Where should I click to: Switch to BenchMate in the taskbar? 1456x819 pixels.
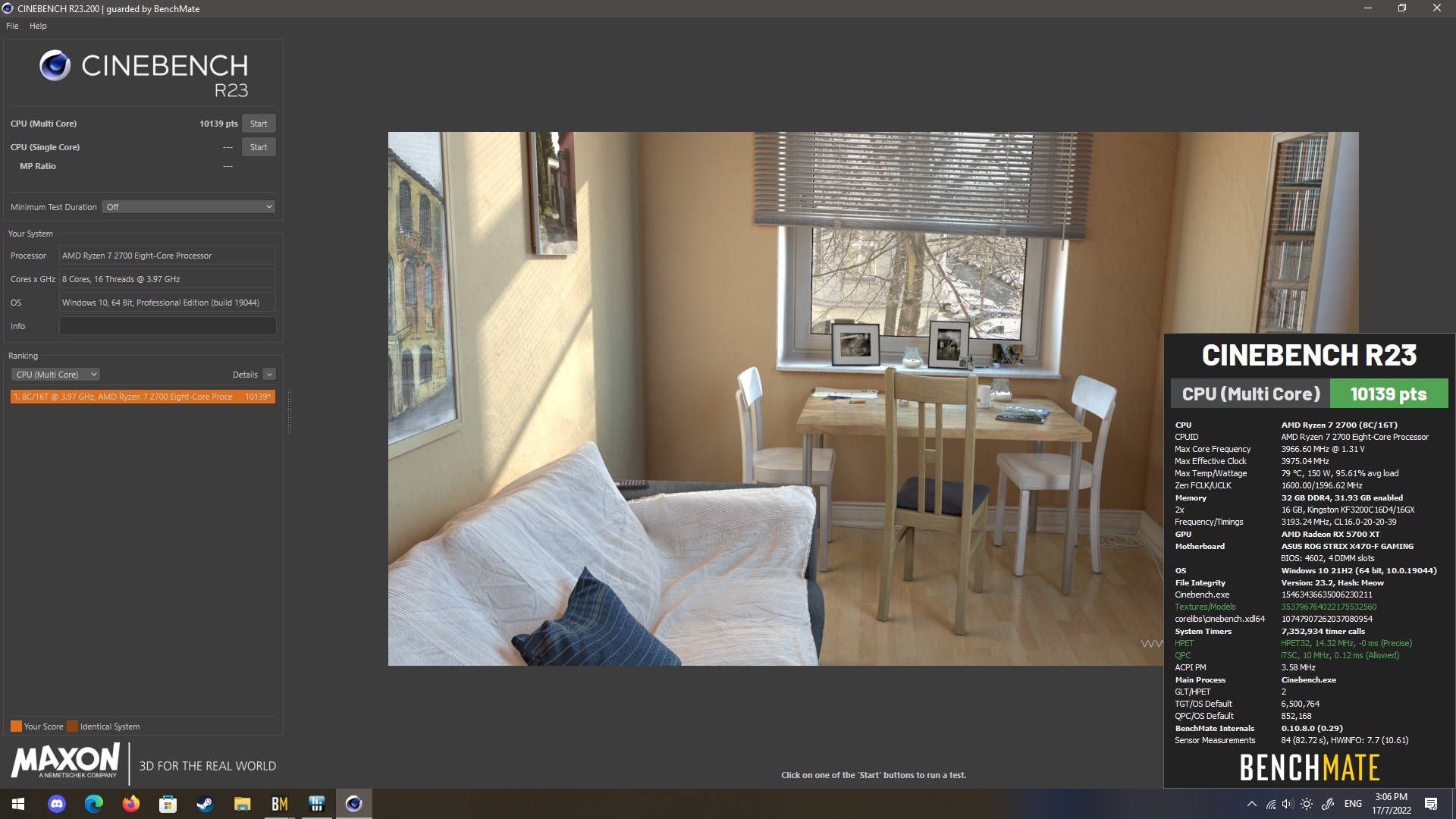click(x=279, y=804)
